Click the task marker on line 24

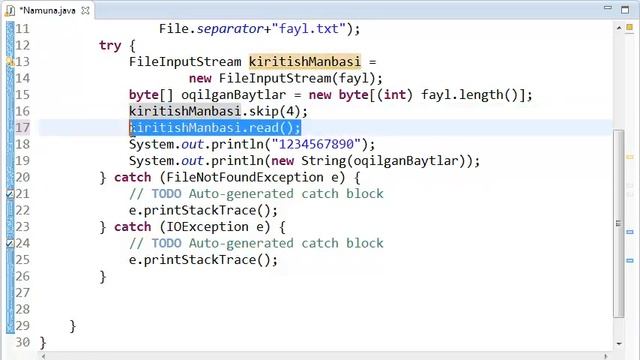(x=10, y=244)
